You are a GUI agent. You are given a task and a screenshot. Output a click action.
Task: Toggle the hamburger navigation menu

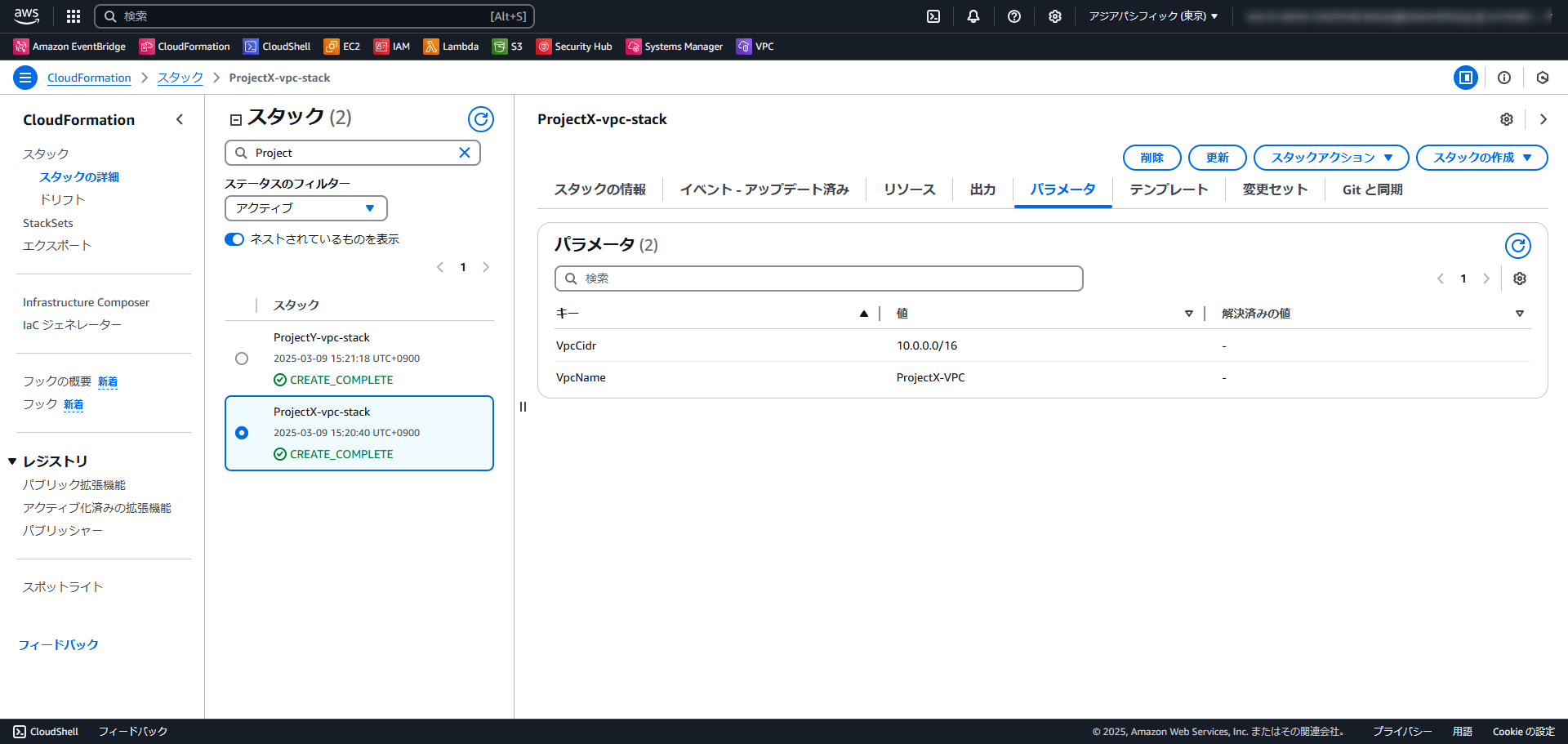pos(25,78)
